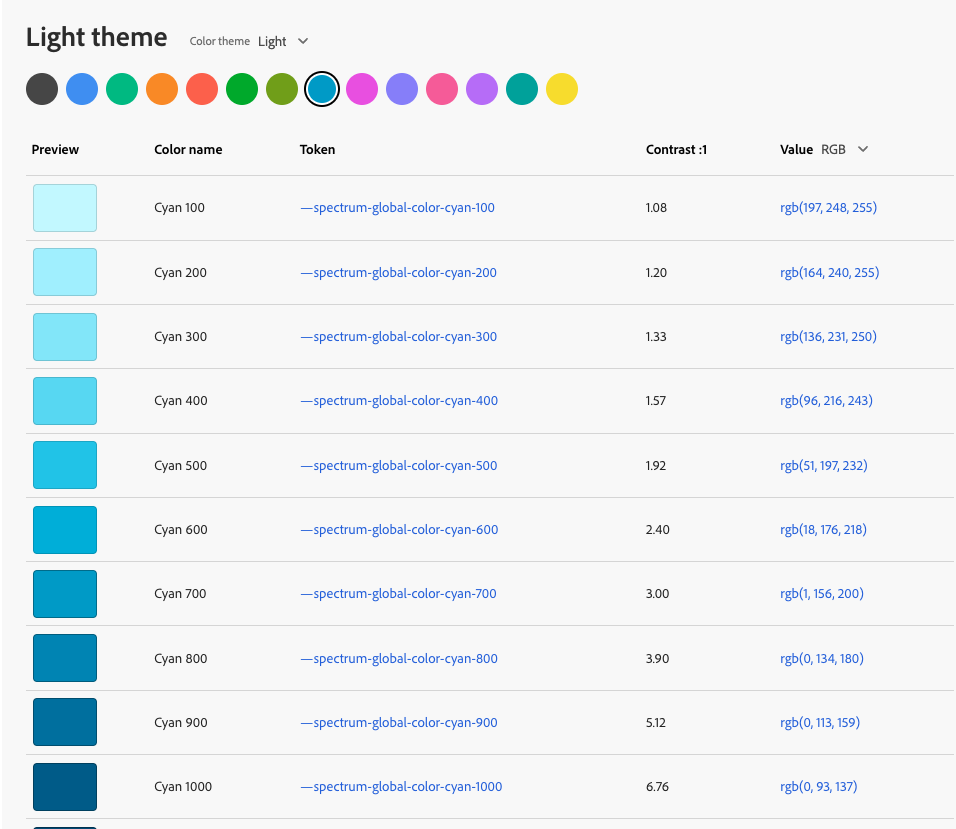
Task: Select the blue color swatch icon
Action: (x=82, y=89)
